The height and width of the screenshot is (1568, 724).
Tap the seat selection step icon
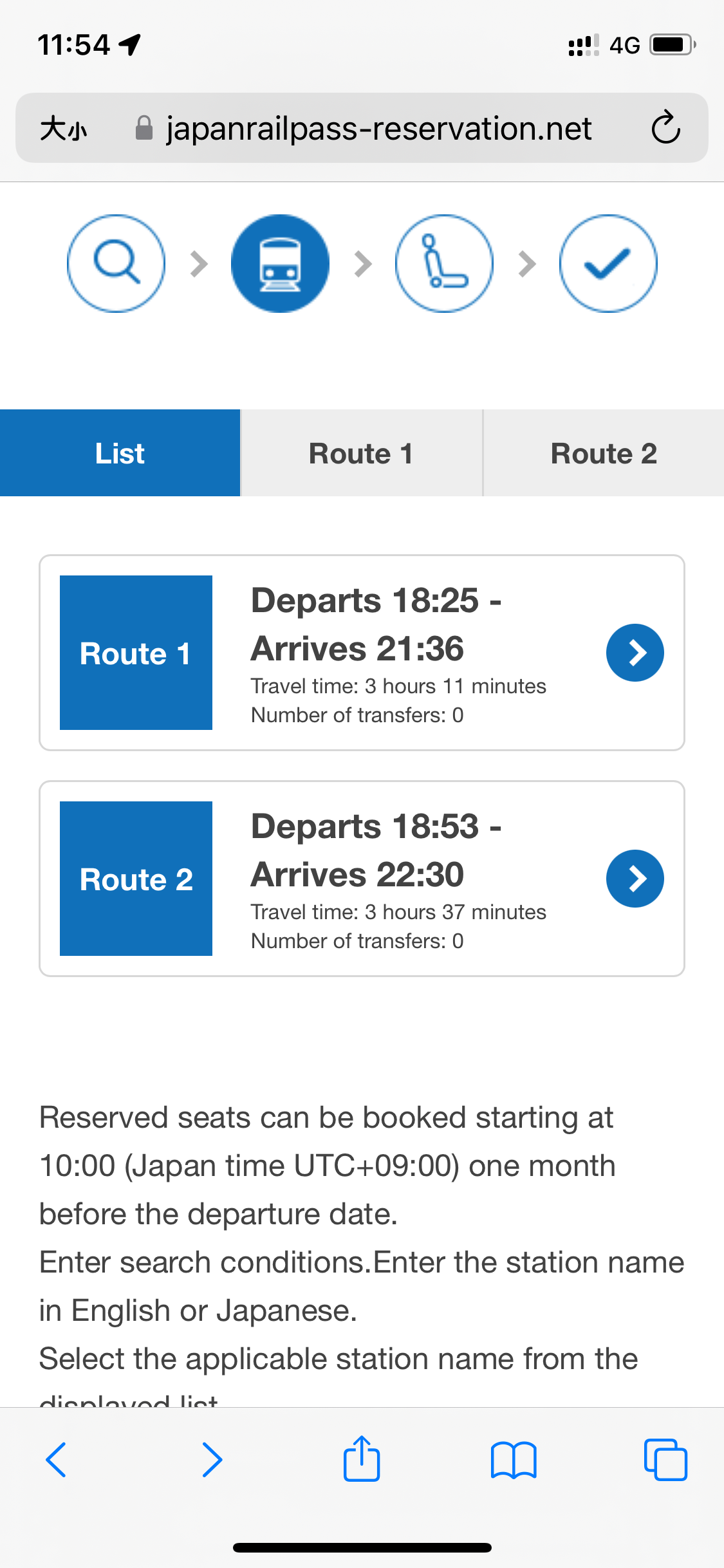[x=444, y=263]
